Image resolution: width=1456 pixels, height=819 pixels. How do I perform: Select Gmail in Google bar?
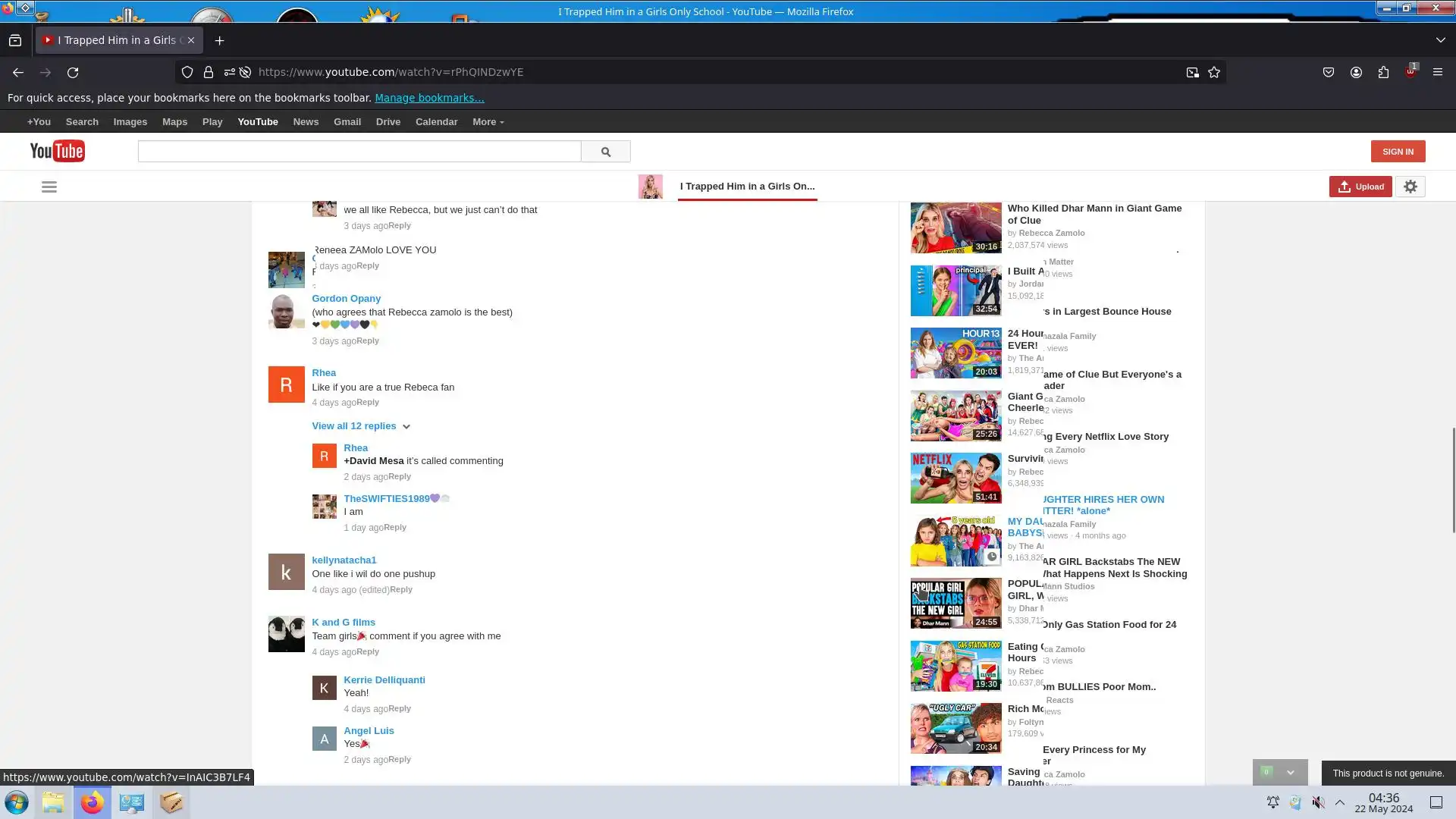347,122
